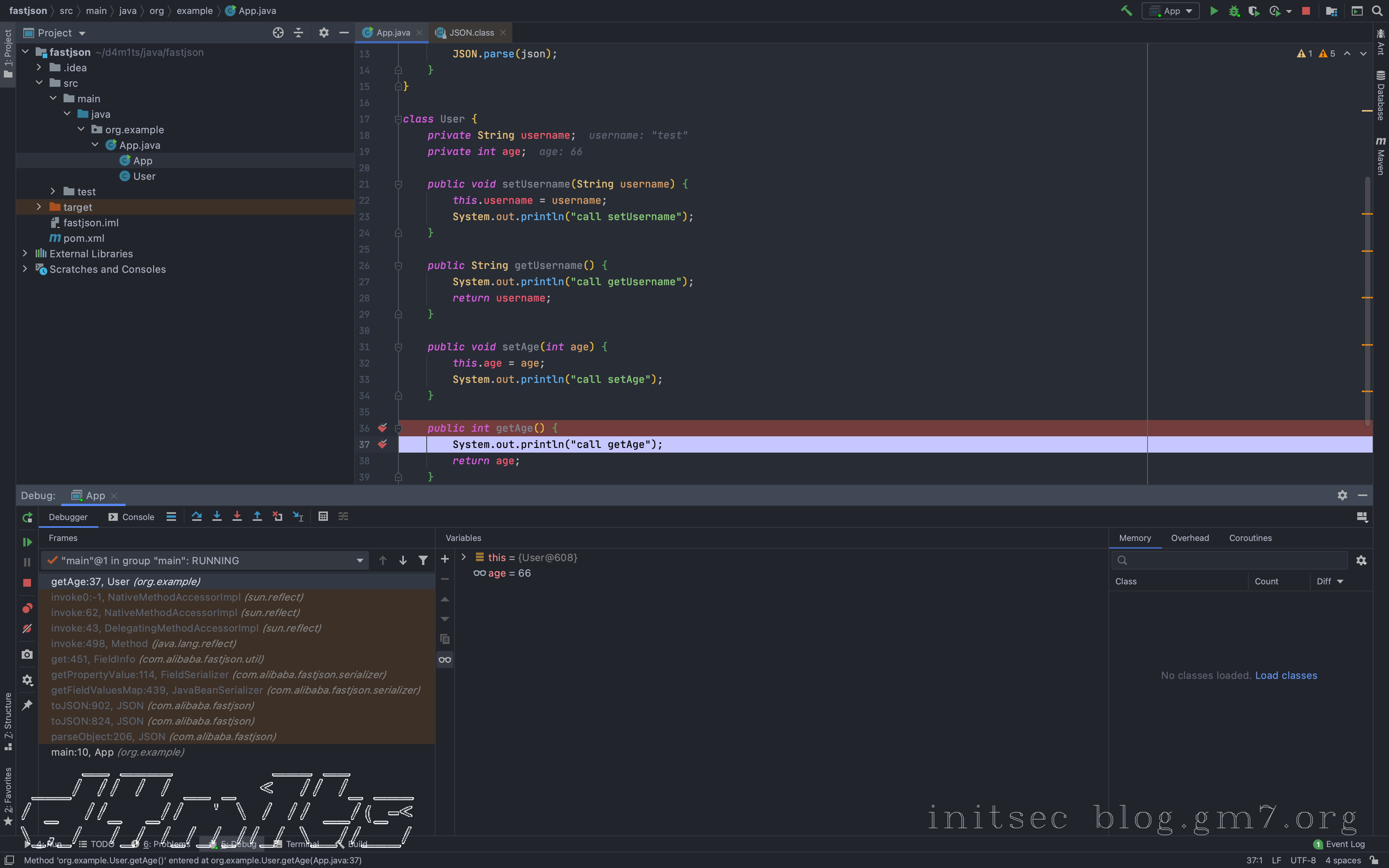Click the Rerun App debug icon

click(27, 518)
